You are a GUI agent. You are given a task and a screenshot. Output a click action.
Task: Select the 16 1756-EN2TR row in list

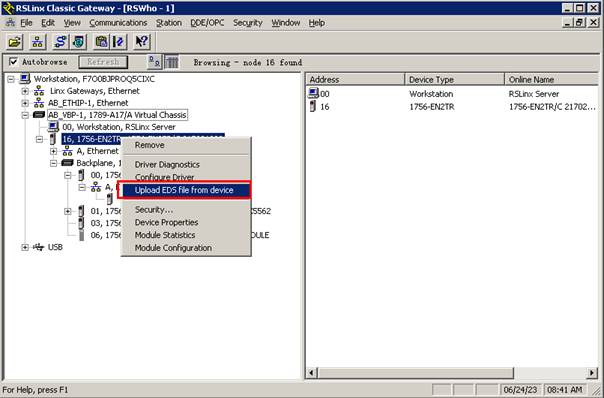(451, 107)
